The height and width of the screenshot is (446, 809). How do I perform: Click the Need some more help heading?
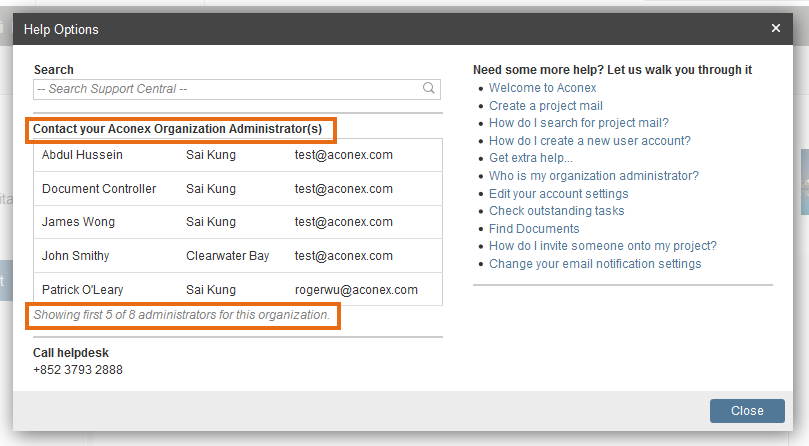(612, 70)
